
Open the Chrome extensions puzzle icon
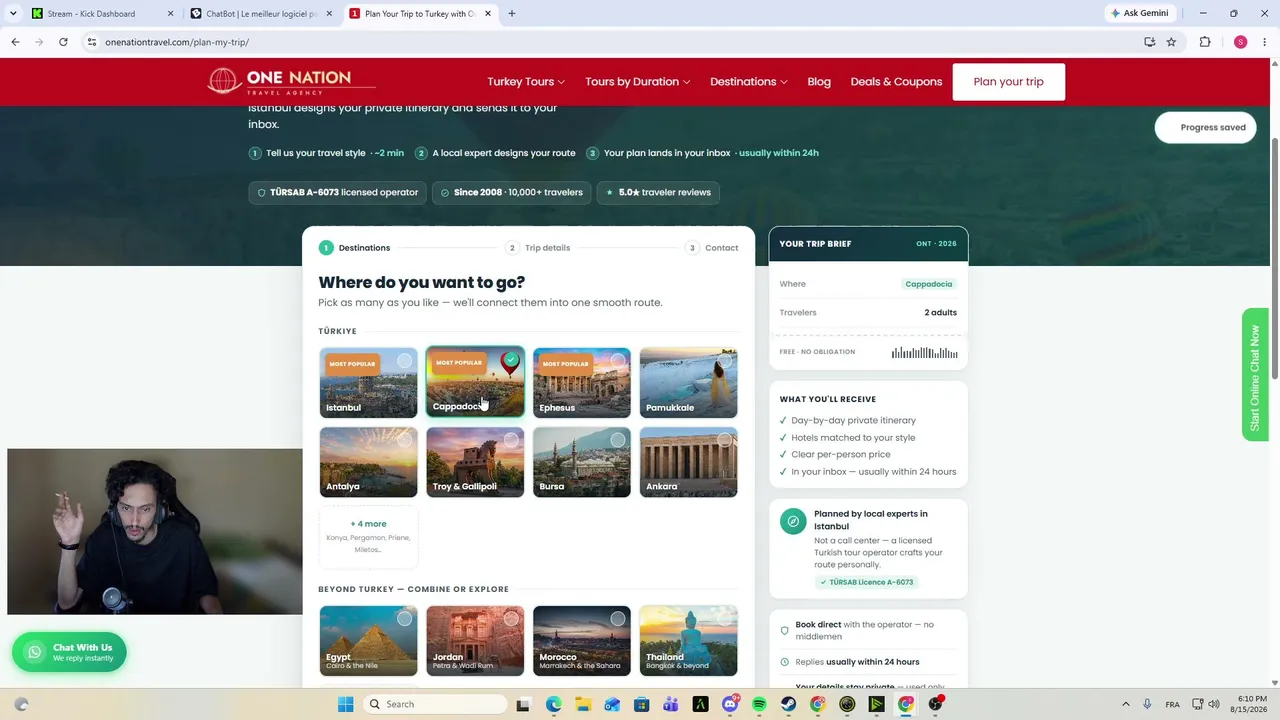point(1205,42)
